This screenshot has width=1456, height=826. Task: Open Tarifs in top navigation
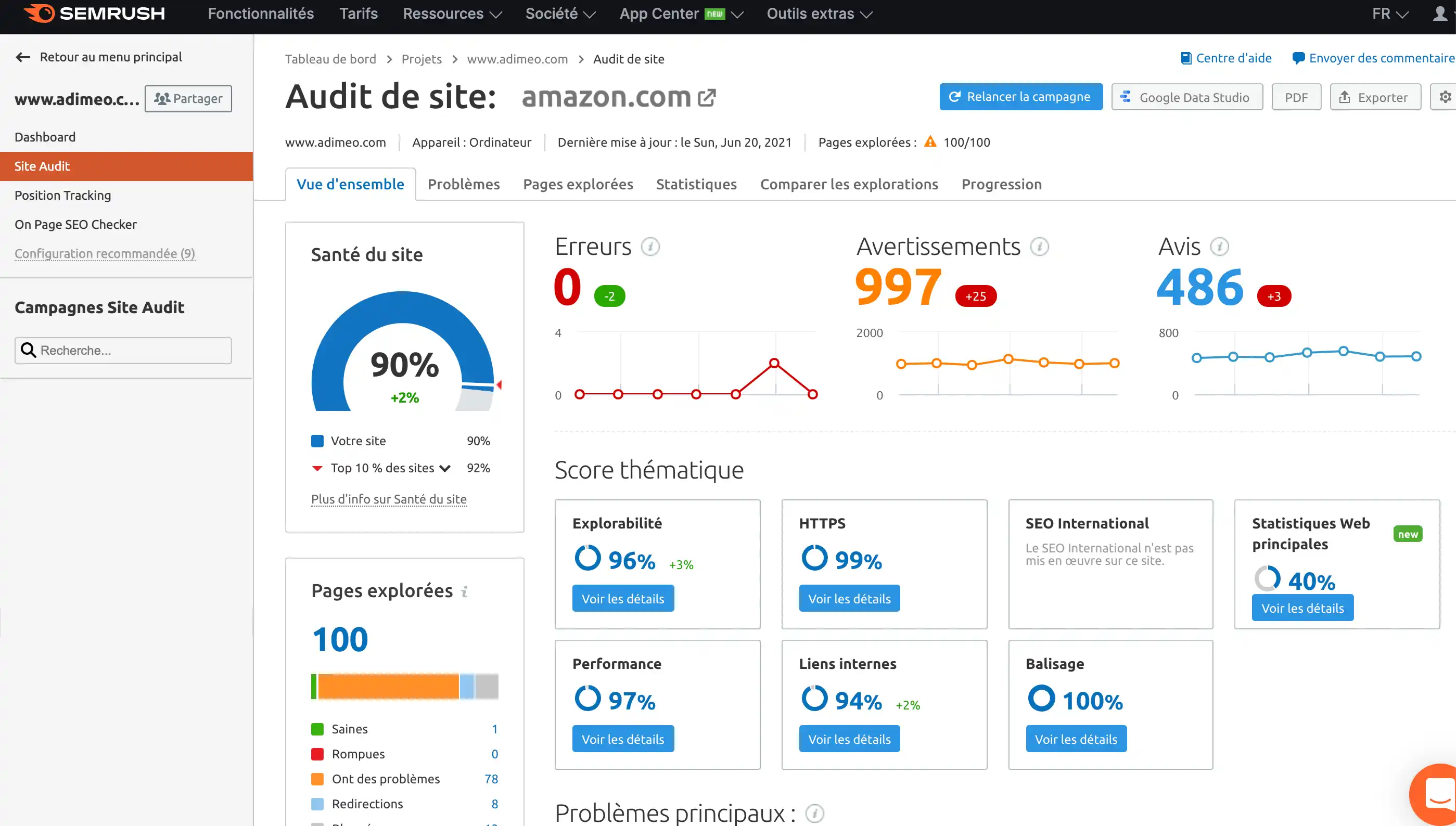358,14
